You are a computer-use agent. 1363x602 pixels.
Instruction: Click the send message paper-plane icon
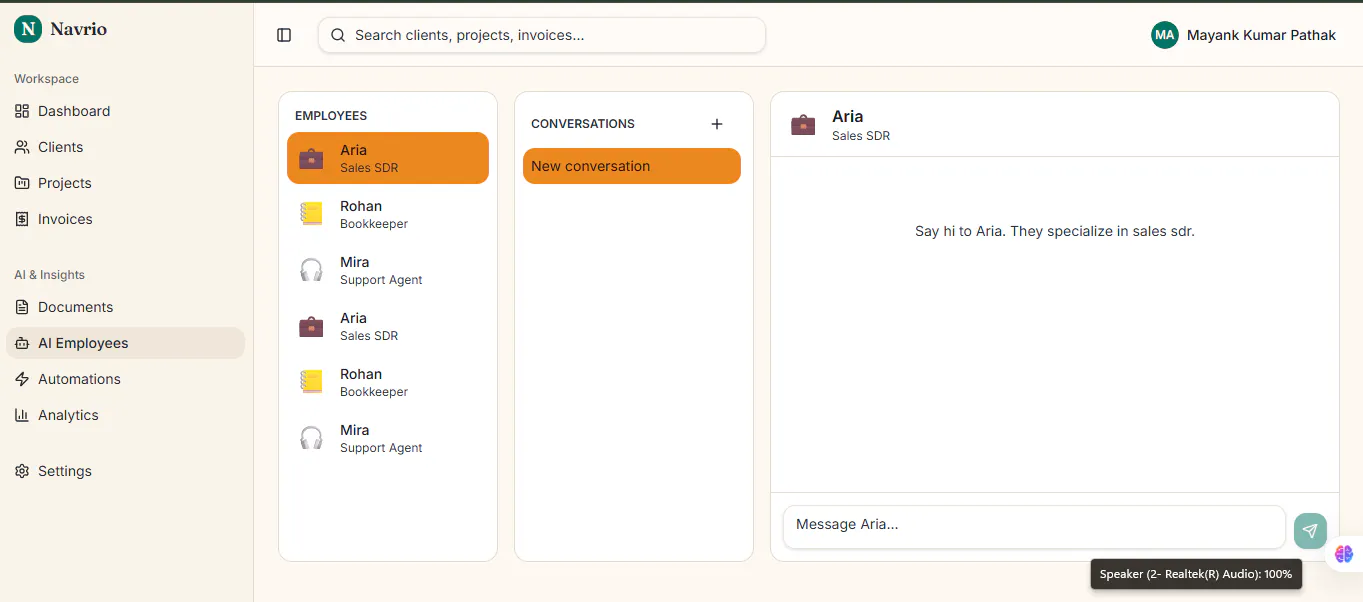pyautogui.click(x=1310, y=531)
